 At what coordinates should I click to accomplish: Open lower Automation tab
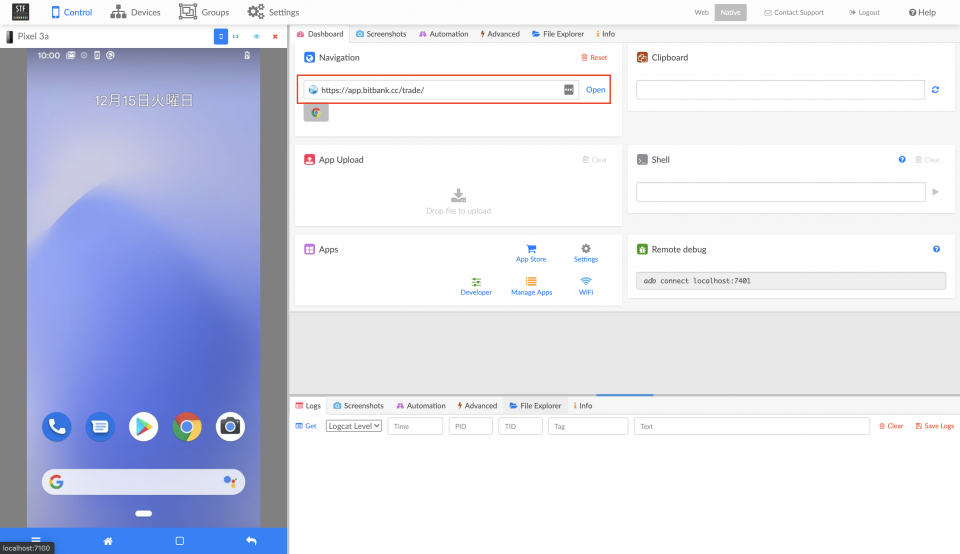point(421,406)
